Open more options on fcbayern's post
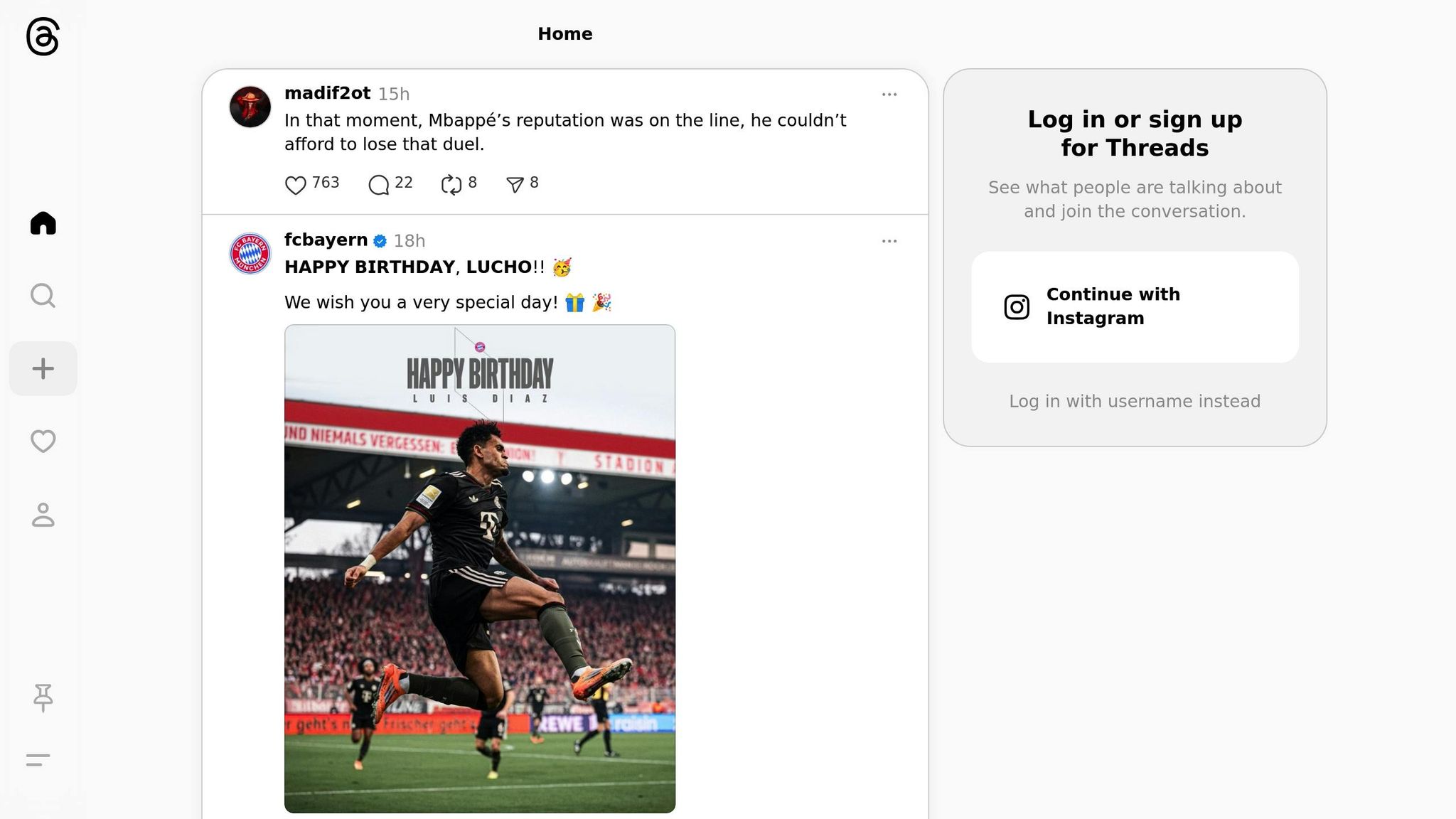Image resolution: width=1456 pixels, height=819 pixels. [889, 241]
